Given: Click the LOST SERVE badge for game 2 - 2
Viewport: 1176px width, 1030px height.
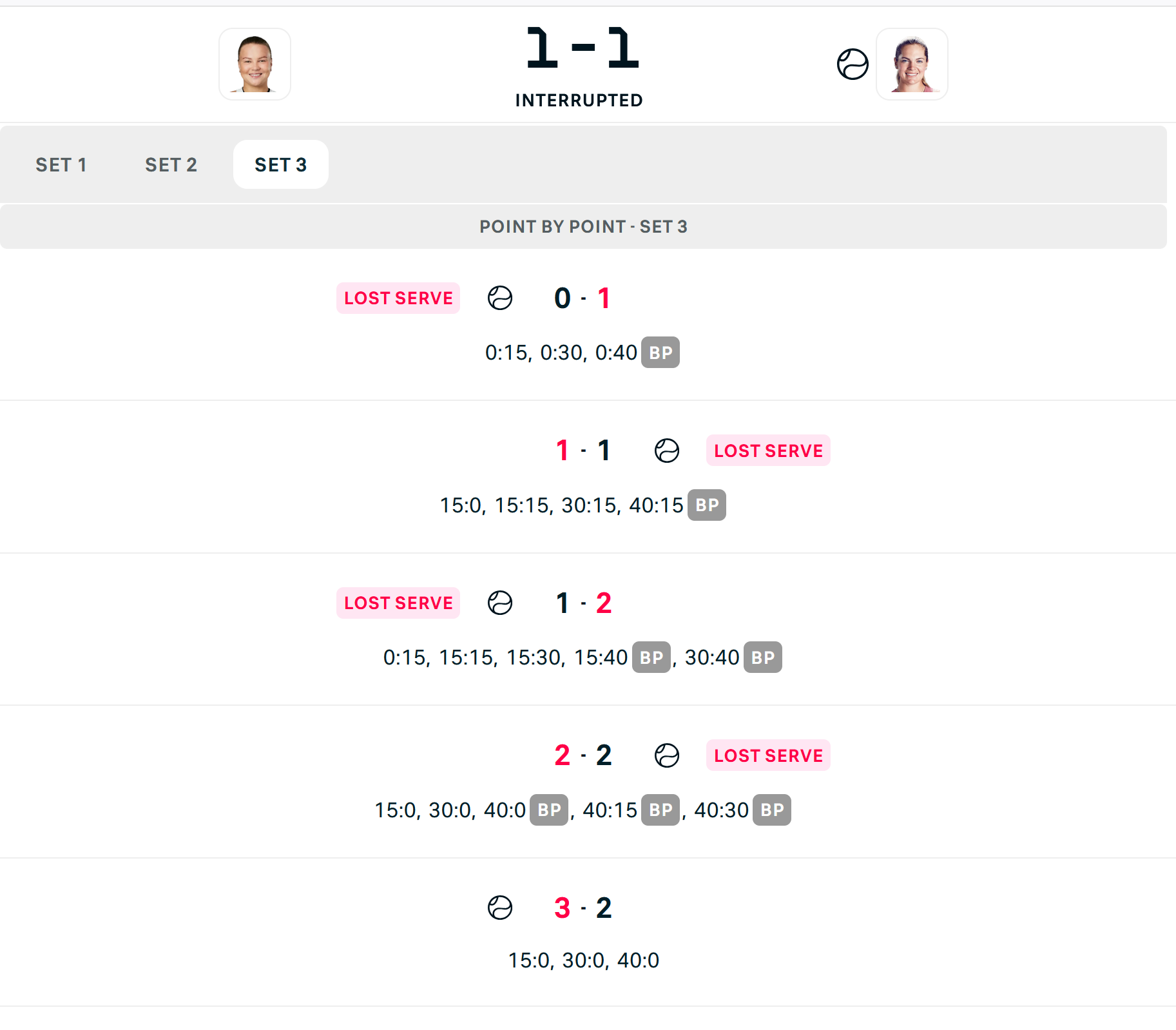Looking at the screenshot, I should tap(768, 755).
